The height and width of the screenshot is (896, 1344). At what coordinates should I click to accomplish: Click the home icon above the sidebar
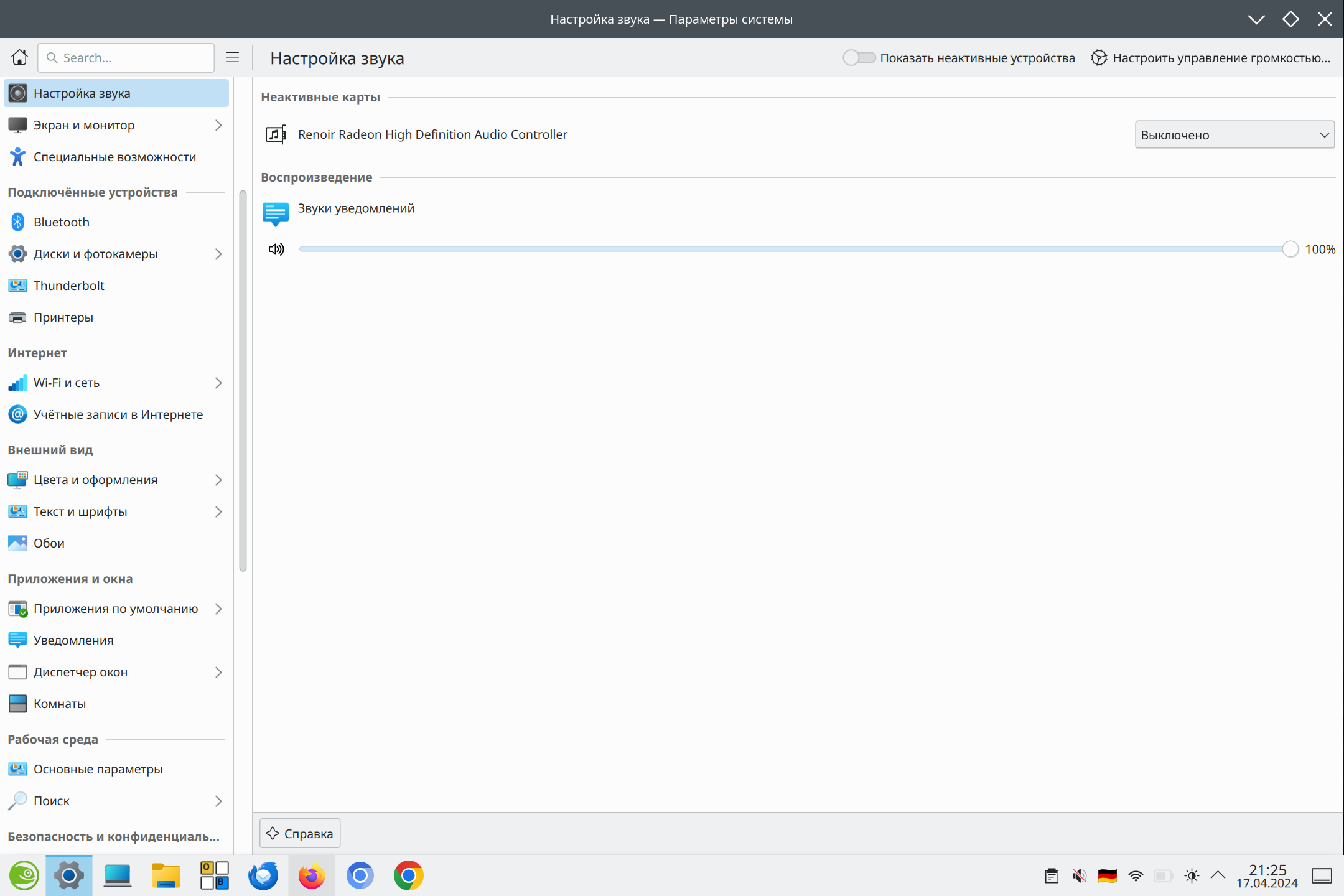tap(19, 57)
